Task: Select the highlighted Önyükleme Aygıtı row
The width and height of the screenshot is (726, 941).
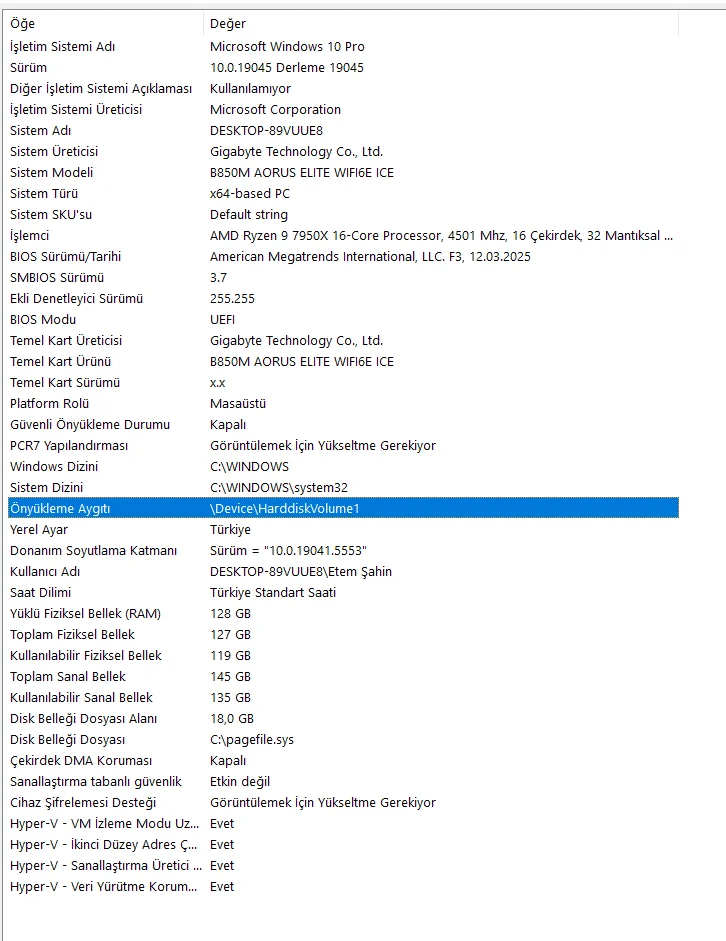Action: 343,508
